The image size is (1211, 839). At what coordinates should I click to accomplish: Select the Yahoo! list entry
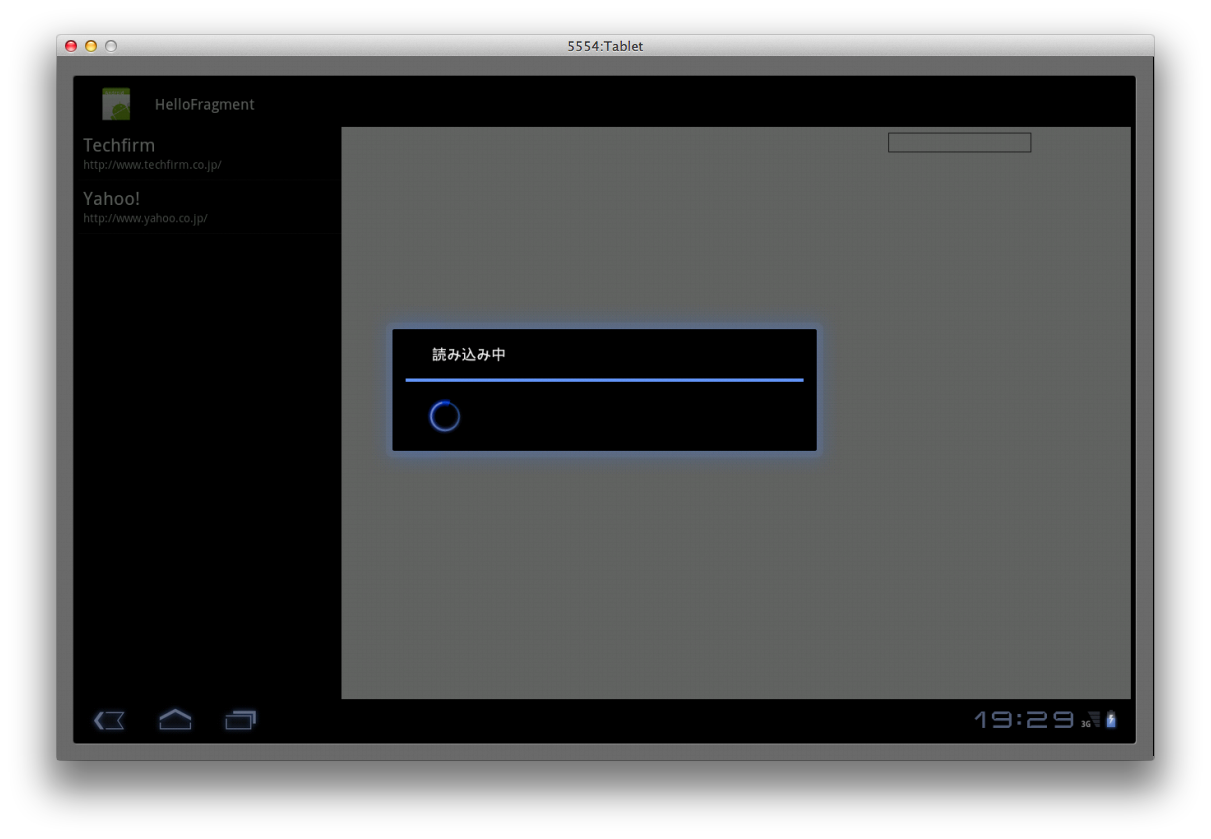[x=207, y=207]
